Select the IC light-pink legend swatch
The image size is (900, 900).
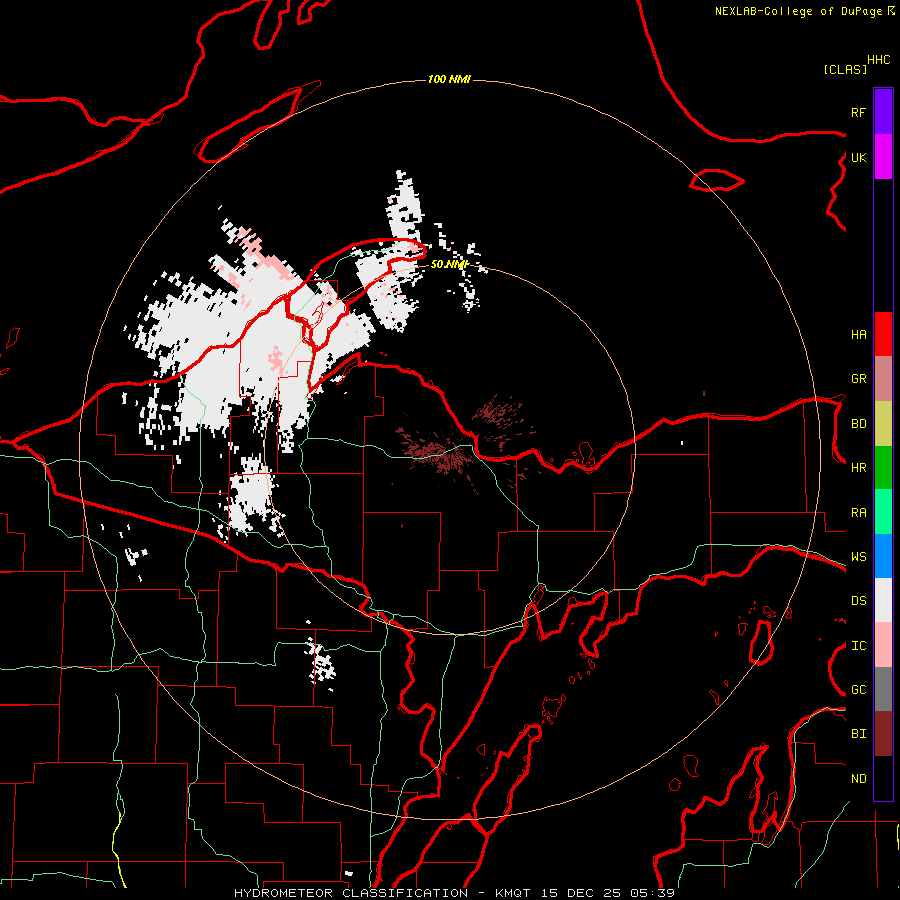[x=883, y=645]
